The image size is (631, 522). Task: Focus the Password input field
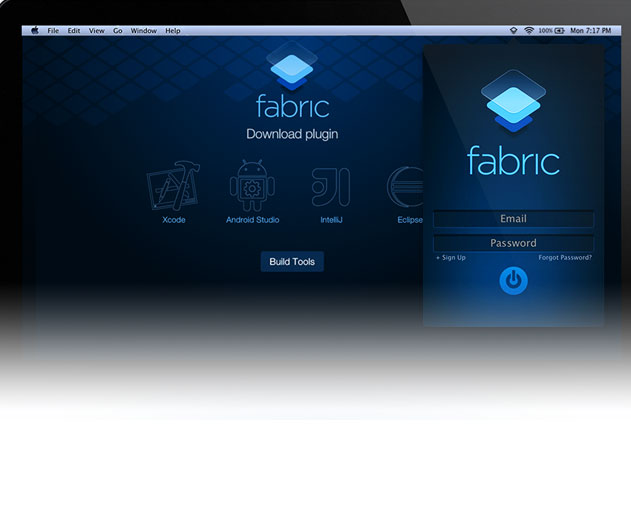513,243
